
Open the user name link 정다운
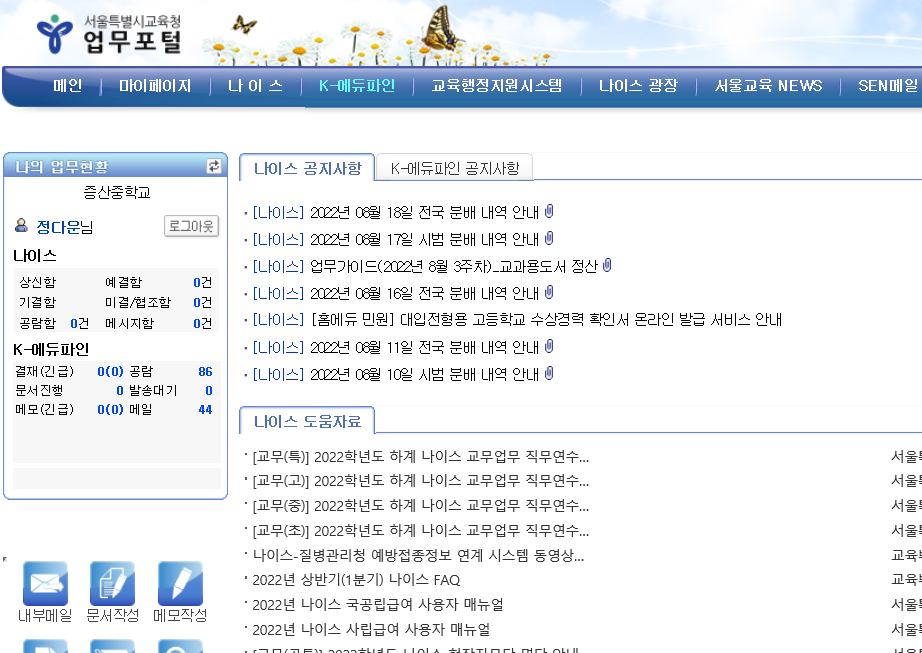(x=58, y=227)
